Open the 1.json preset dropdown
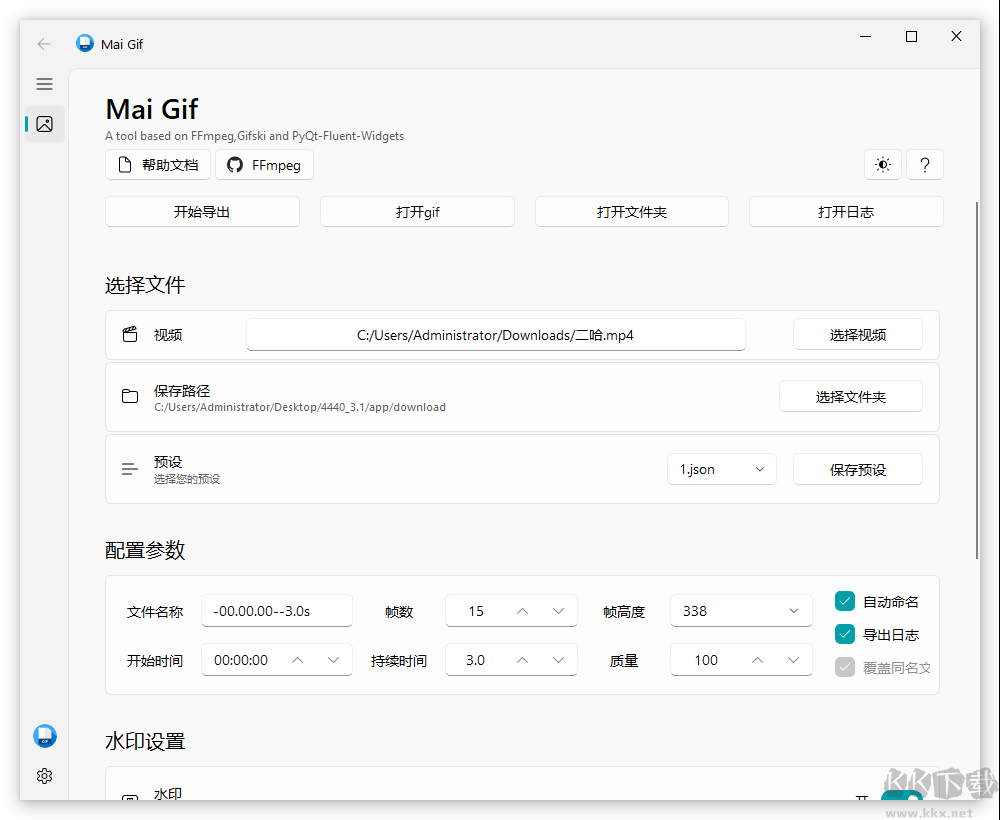This screenshot has height=820, width=1000. point(722,468)
